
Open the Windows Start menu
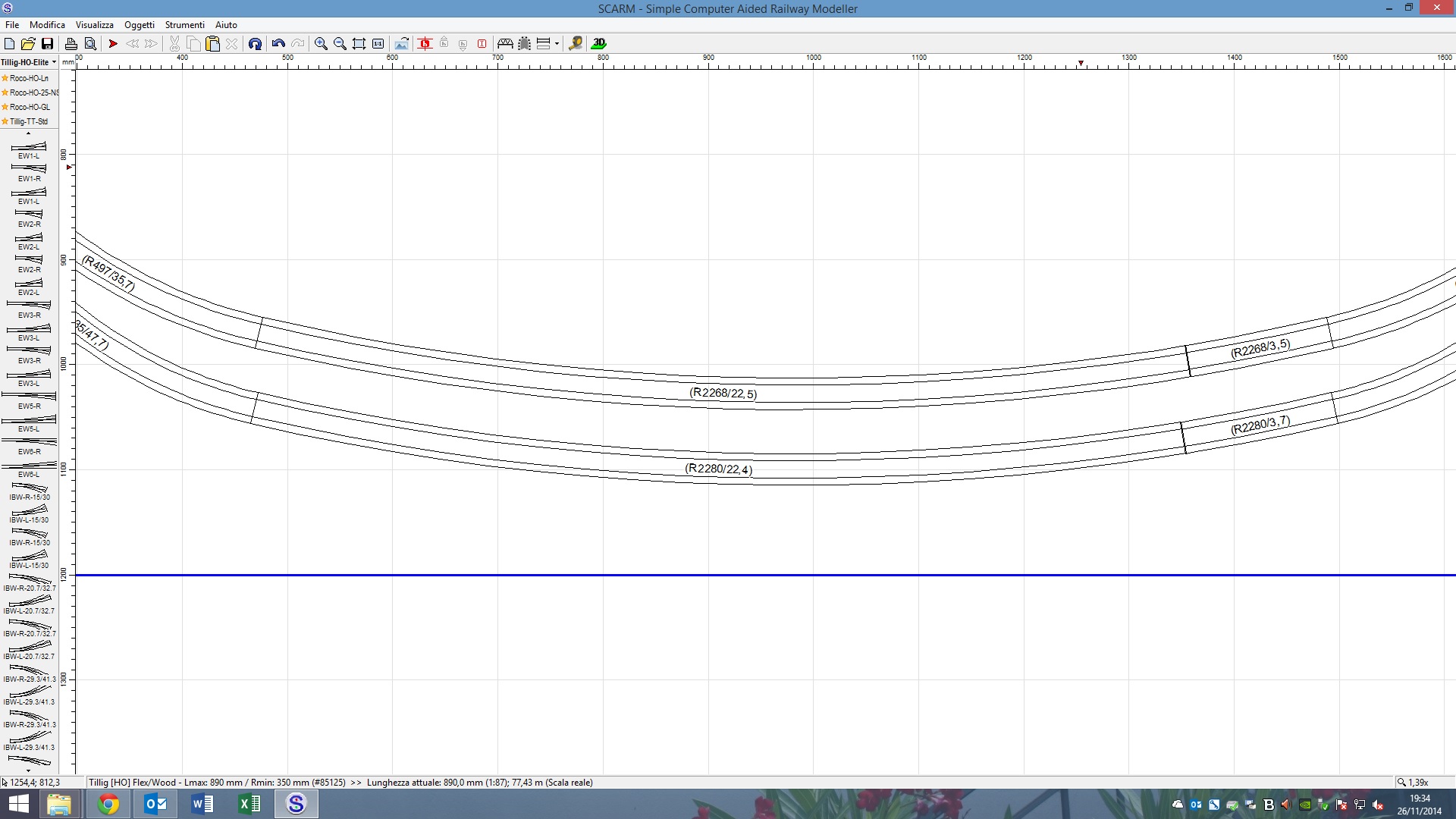coord(18,804)
